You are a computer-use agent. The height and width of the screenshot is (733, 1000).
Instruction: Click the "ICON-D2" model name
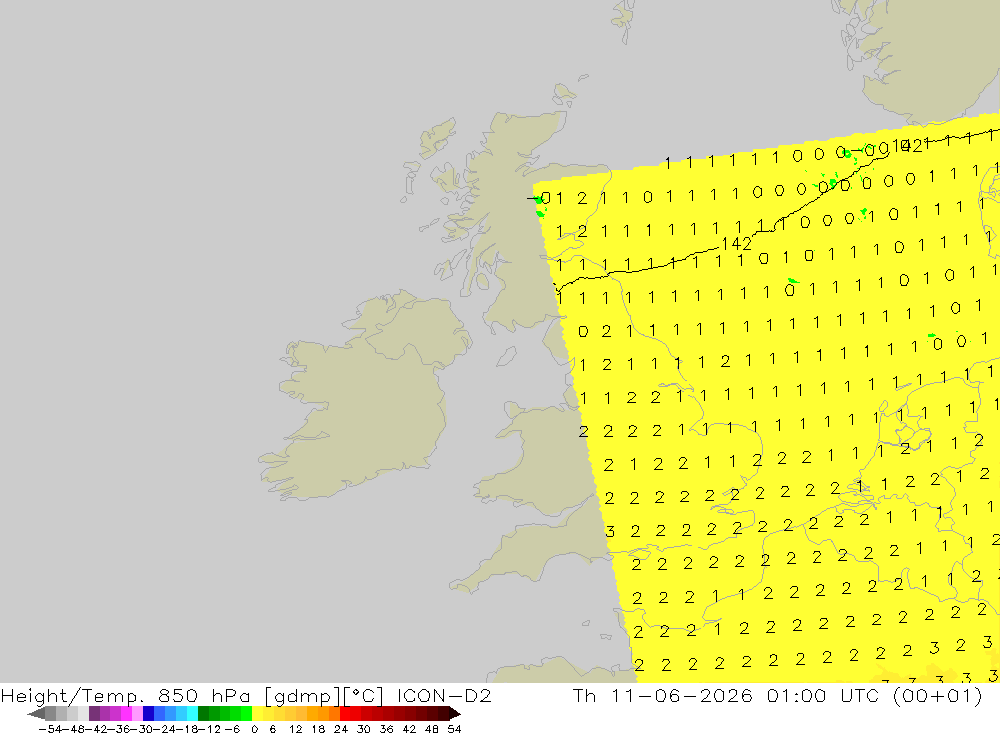(444, 695)
